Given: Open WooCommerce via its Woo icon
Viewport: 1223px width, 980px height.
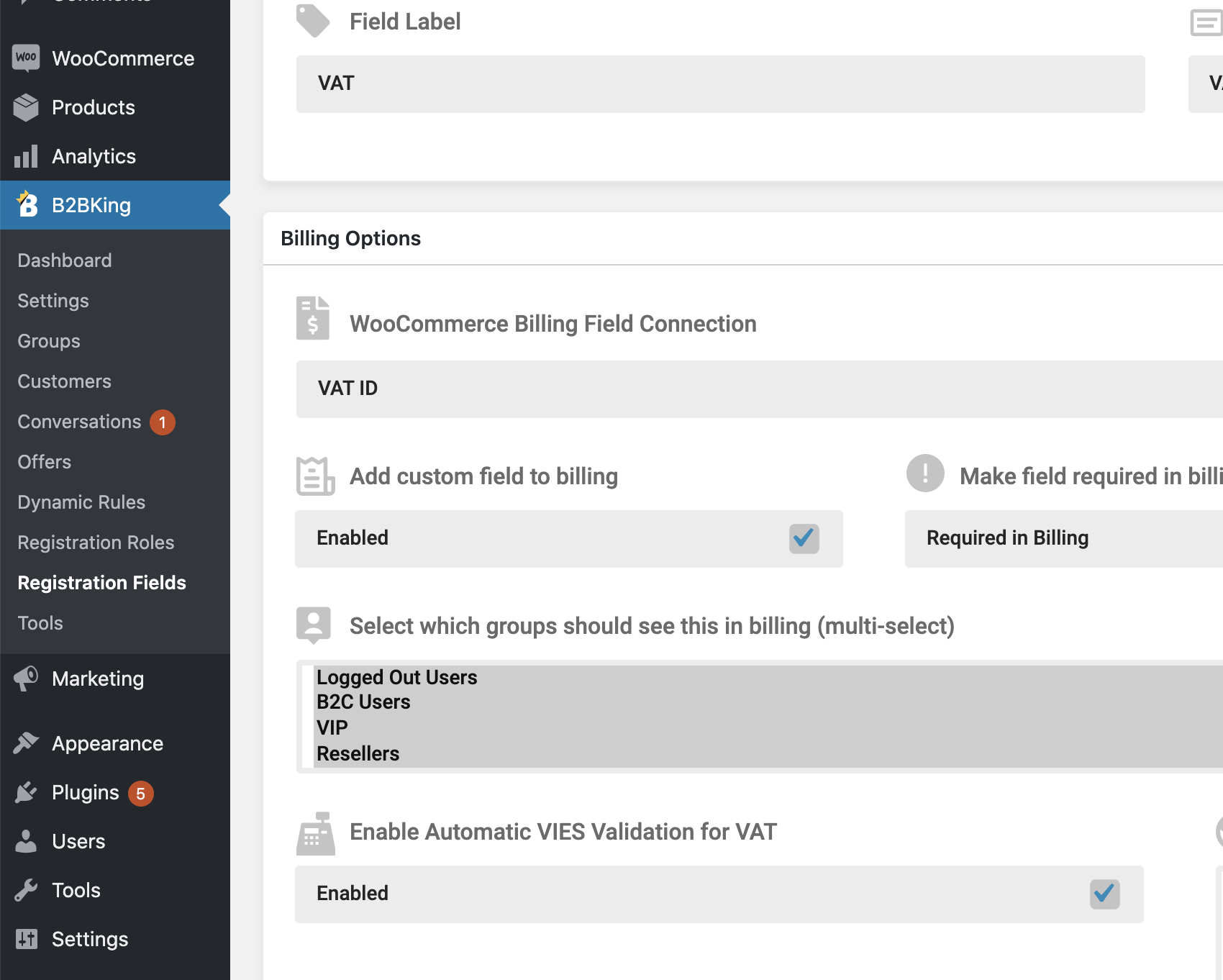Looking at the screenshot, I should tap(26, 58).
